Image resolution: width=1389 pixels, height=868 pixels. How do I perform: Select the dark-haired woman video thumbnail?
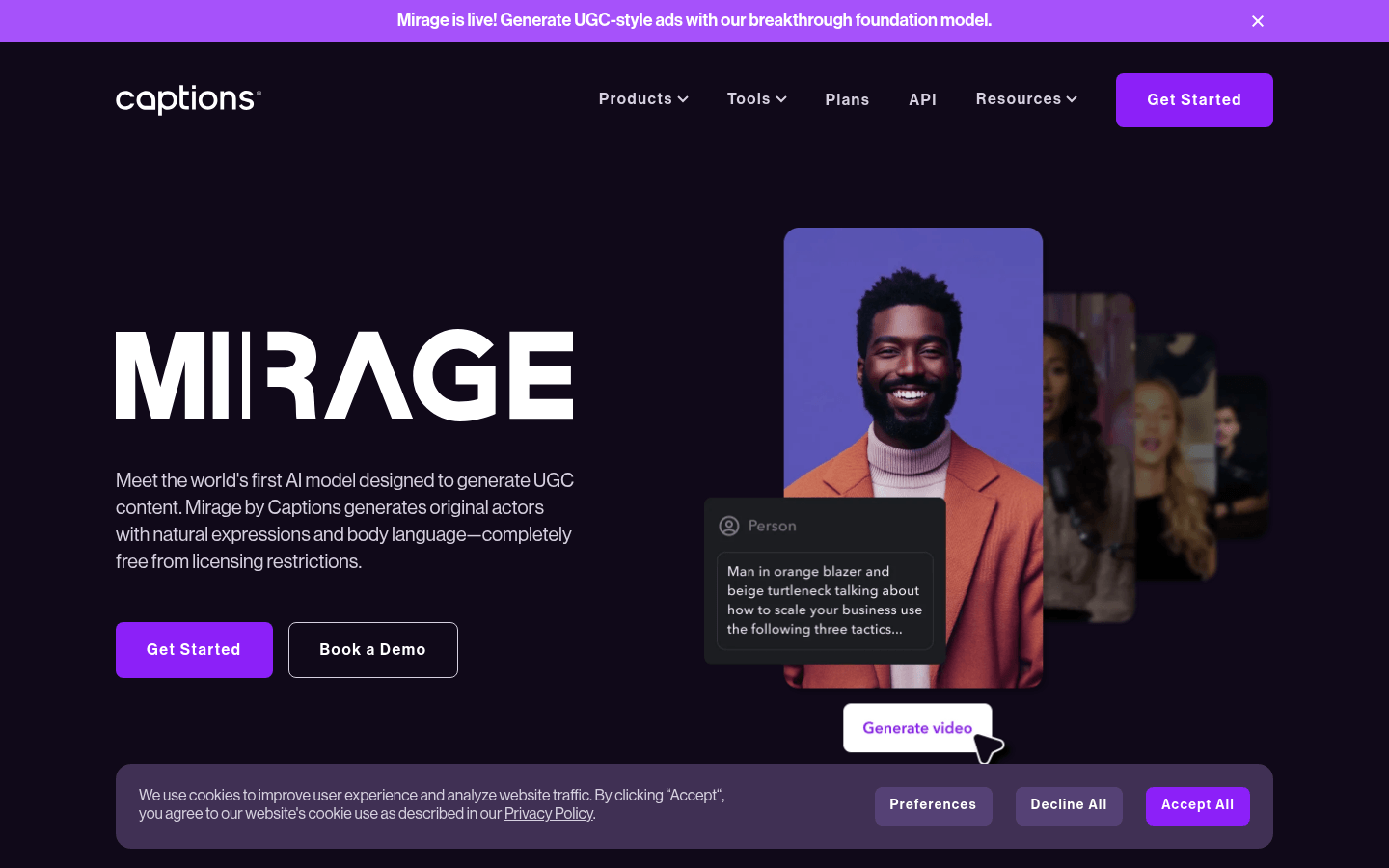[x=1088, y=458]
